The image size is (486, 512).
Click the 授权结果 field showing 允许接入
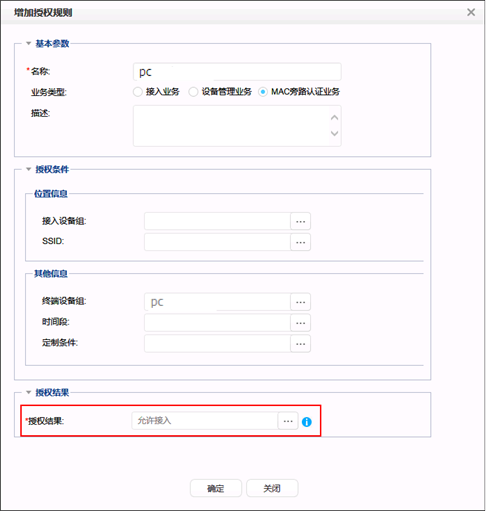[205, 421]
